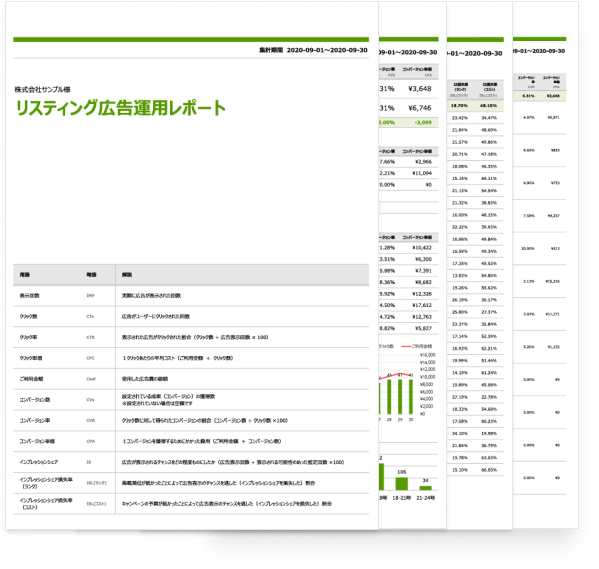Click the 用語 column header

[x=25, y=275]
